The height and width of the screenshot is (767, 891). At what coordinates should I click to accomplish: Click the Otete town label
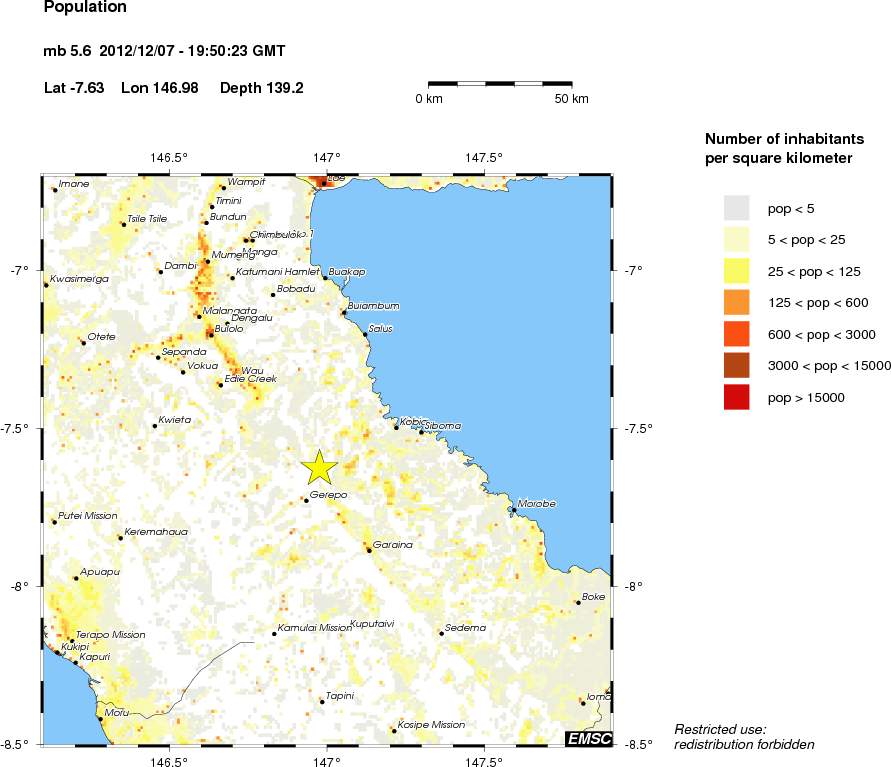coord(102,337)
